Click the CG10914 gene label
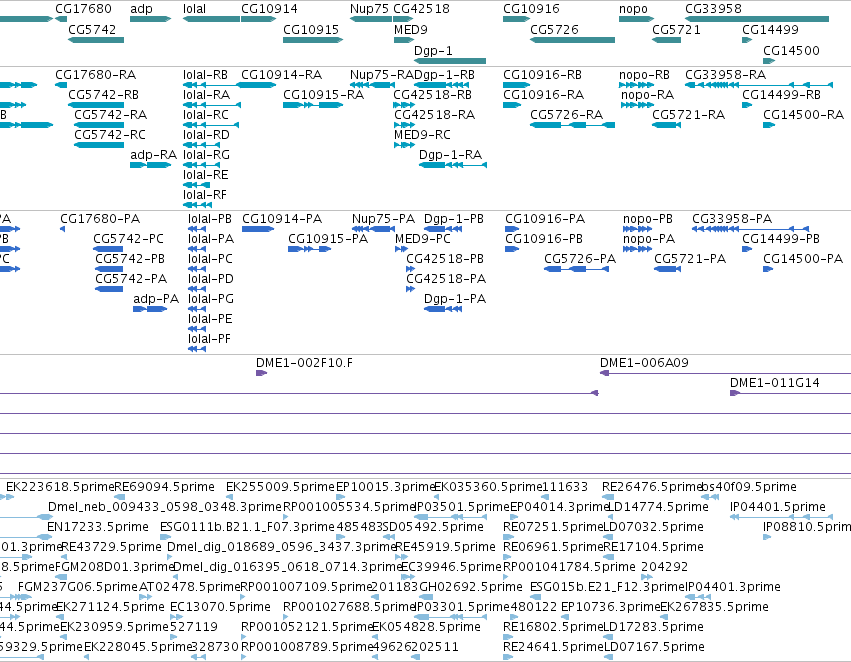This screenshot has width=851, height=662. click(269, 9)
